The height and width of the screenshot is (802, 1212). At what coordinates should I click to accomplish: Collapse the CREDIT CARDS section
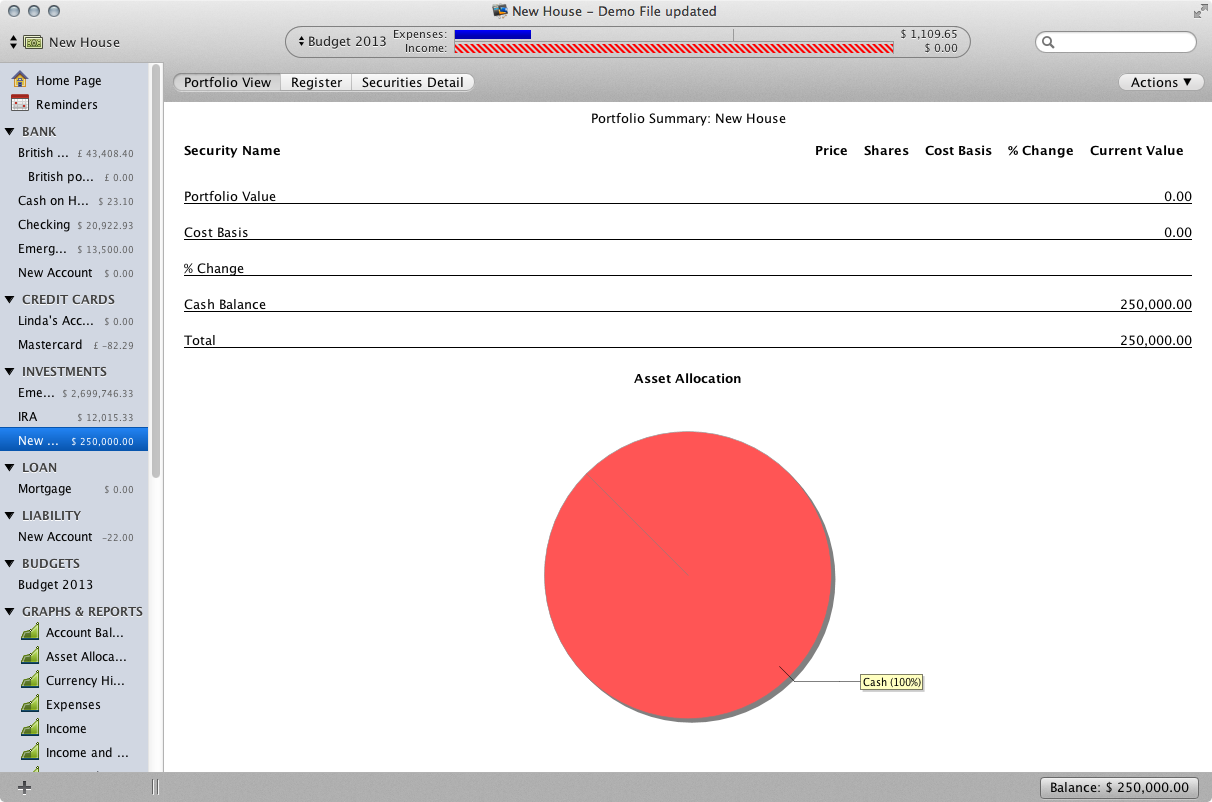tap(10, 299)
